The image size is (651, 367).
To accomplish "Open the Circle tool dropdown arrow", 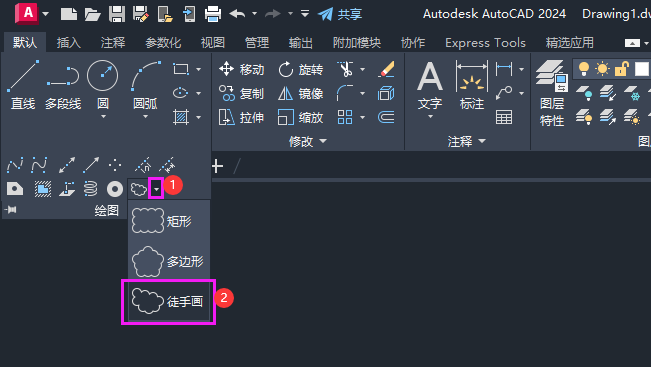I will pyautogui.click(x=103, y=117).
